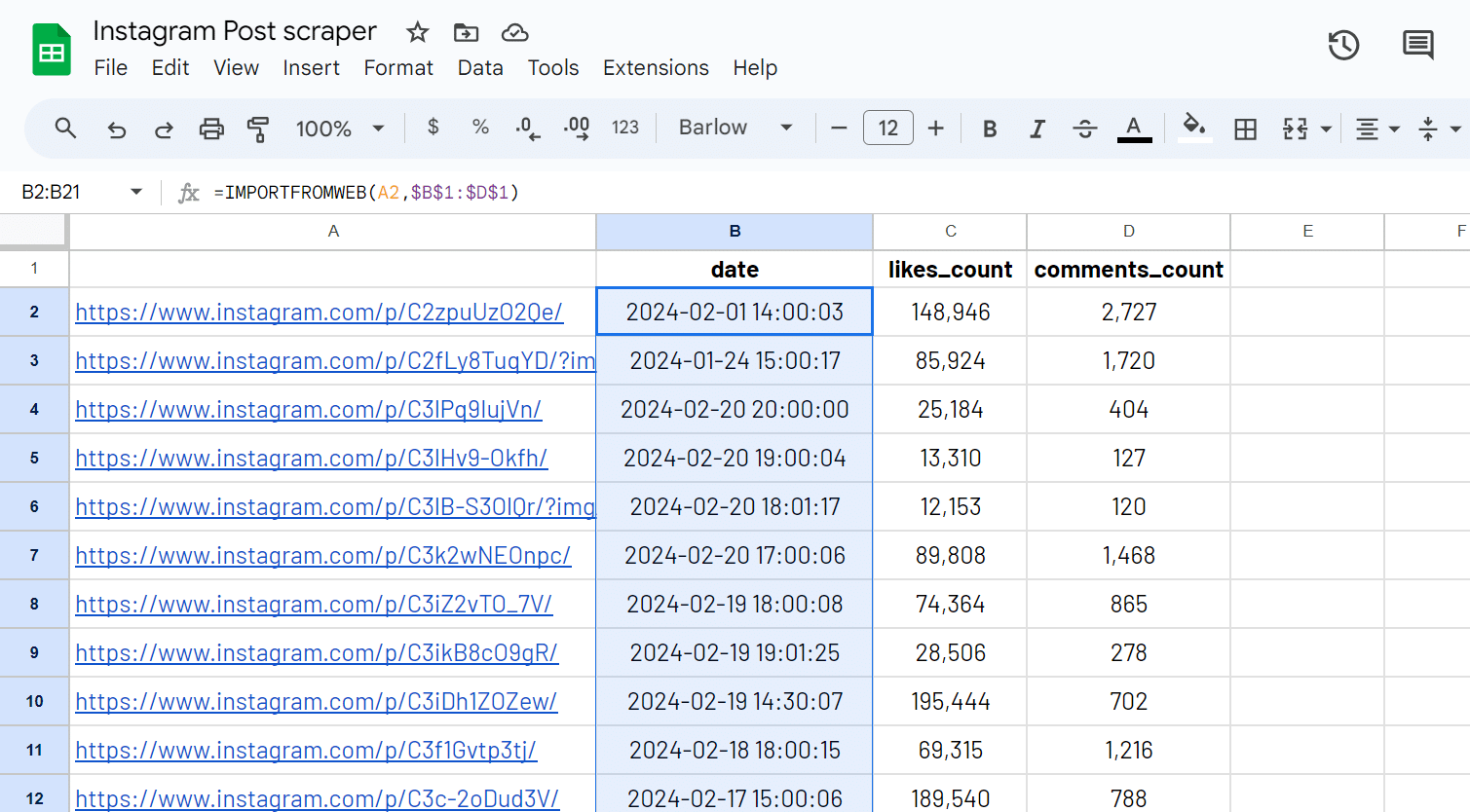Toggle italic formatting
The image size is (1470, 812).
pos(1037,129)
